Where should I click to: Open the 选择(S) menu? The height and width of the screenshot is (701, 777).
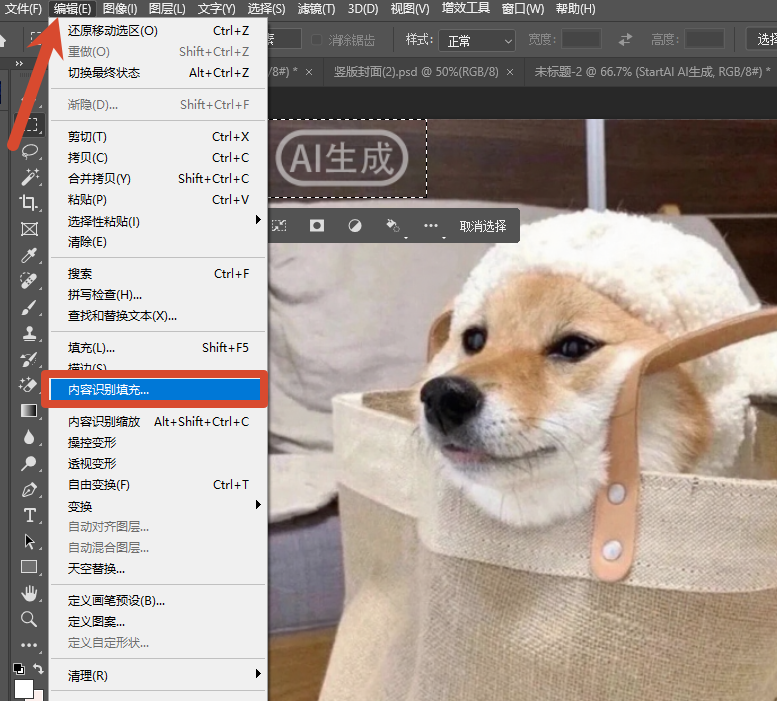[267, 9]
